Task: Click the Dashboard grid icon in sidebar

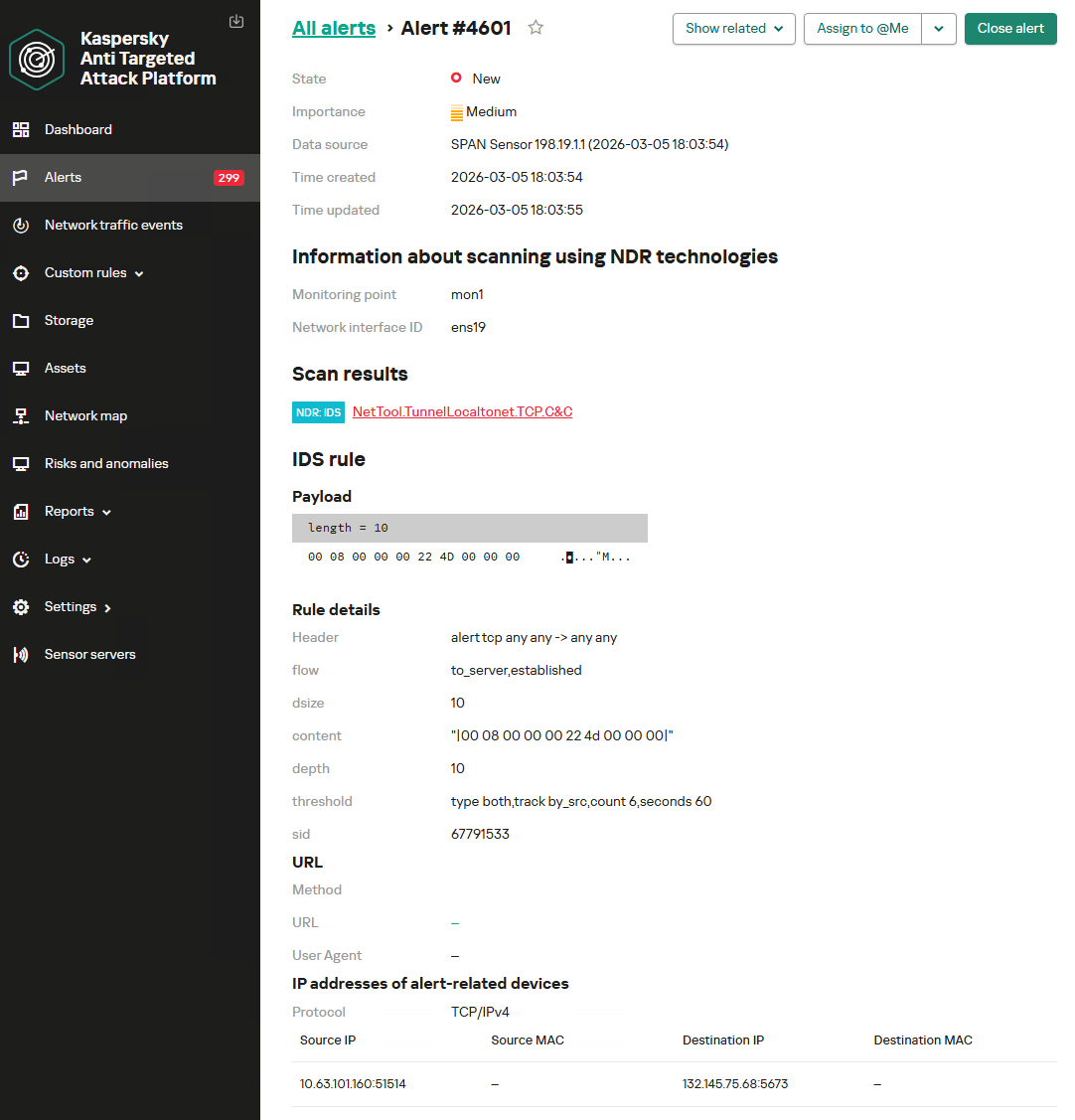Action: (x=21, y=130)
